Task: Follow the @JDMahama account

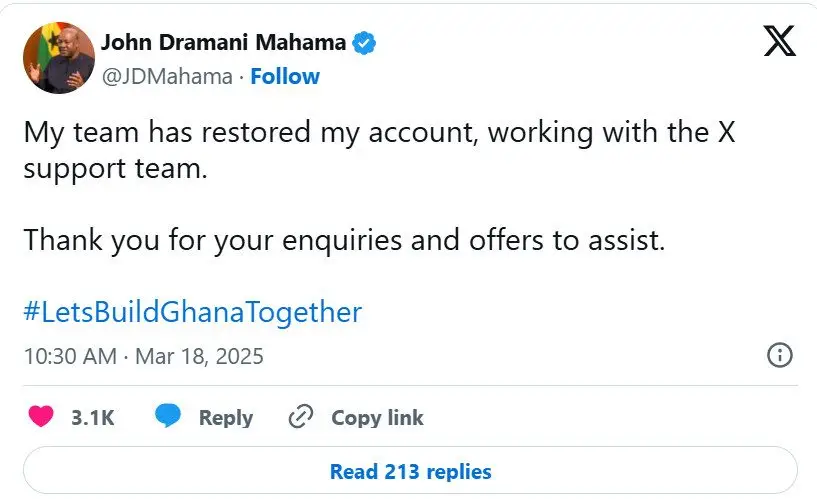Action: click(x=285, y=76)
